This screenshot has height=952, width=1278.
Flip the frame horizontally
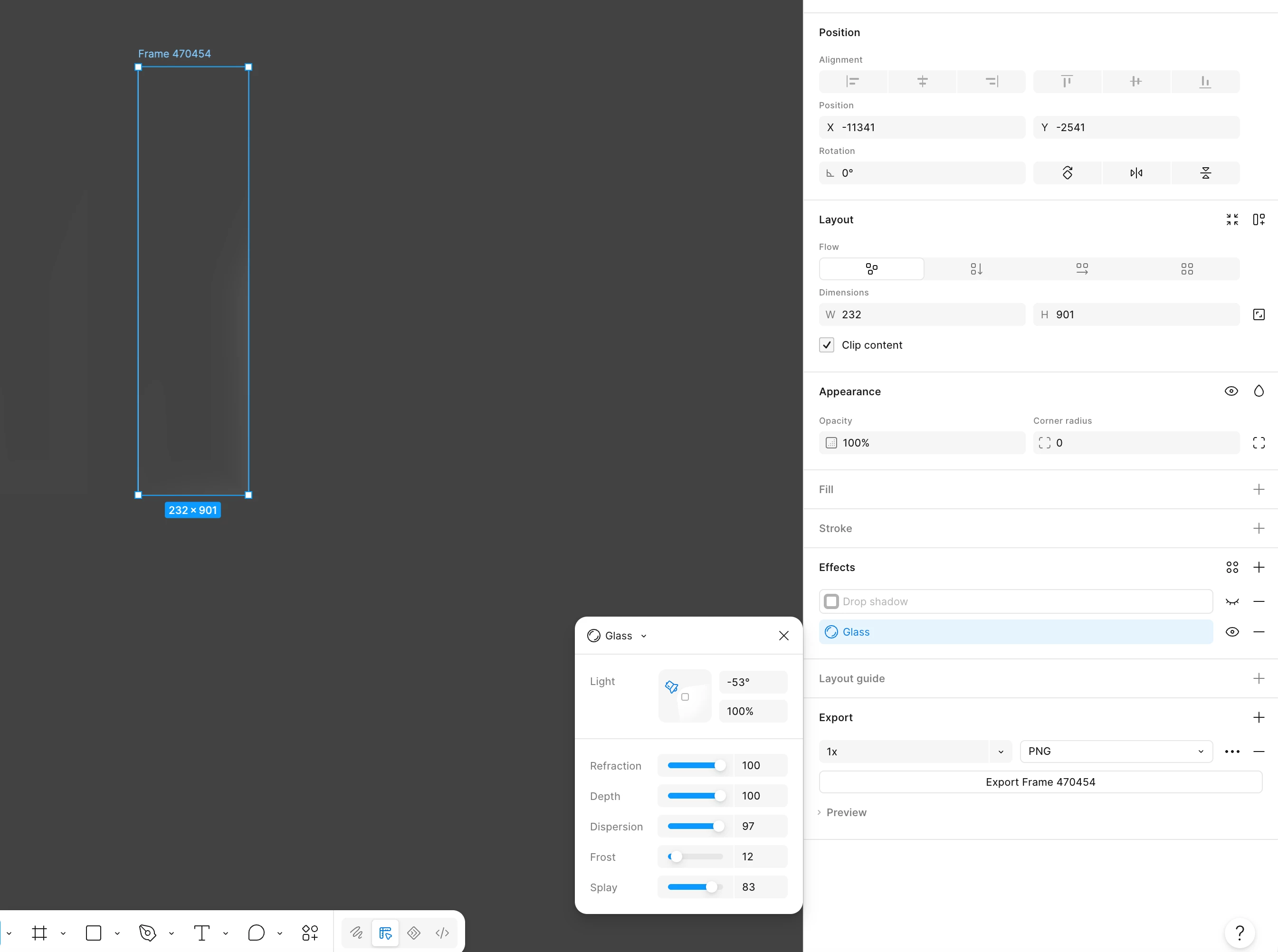[x=1135, y=173]
